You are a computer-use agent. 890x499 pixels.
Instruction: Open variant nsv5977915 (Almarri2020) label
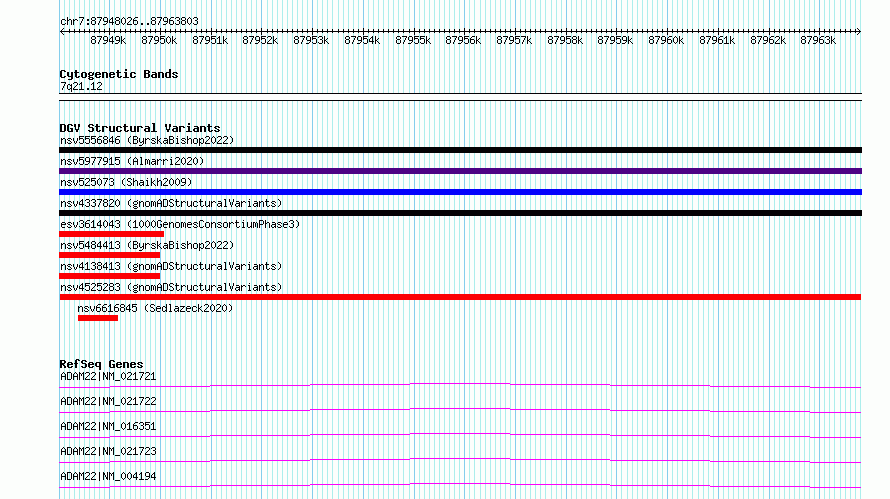[132, 161]
